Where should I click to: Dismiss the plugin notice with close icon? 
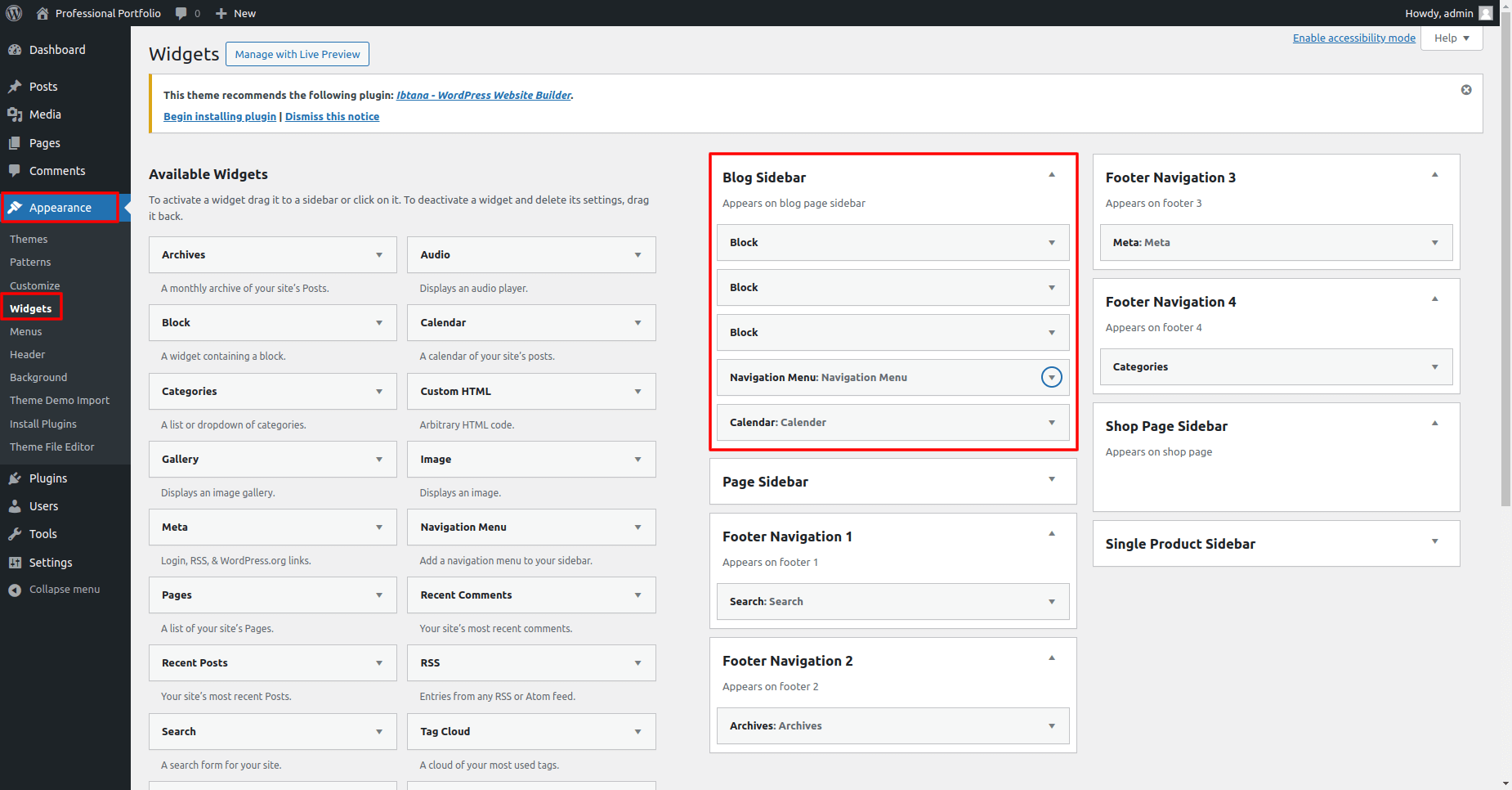pyautogui.click(x=1466, y=90)
